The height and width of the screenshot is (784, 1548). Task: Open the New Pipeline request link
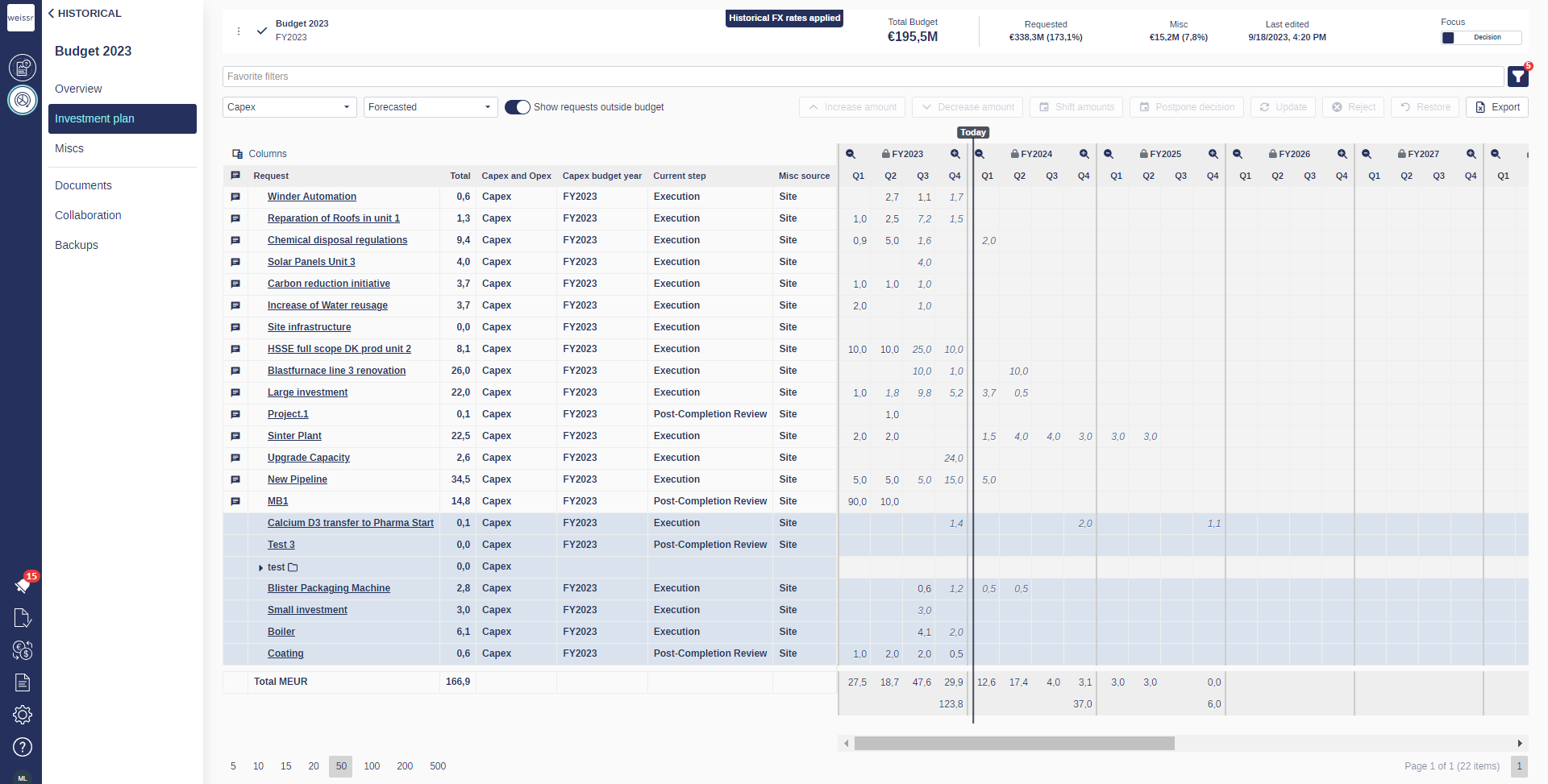click(x=297, y=479)
